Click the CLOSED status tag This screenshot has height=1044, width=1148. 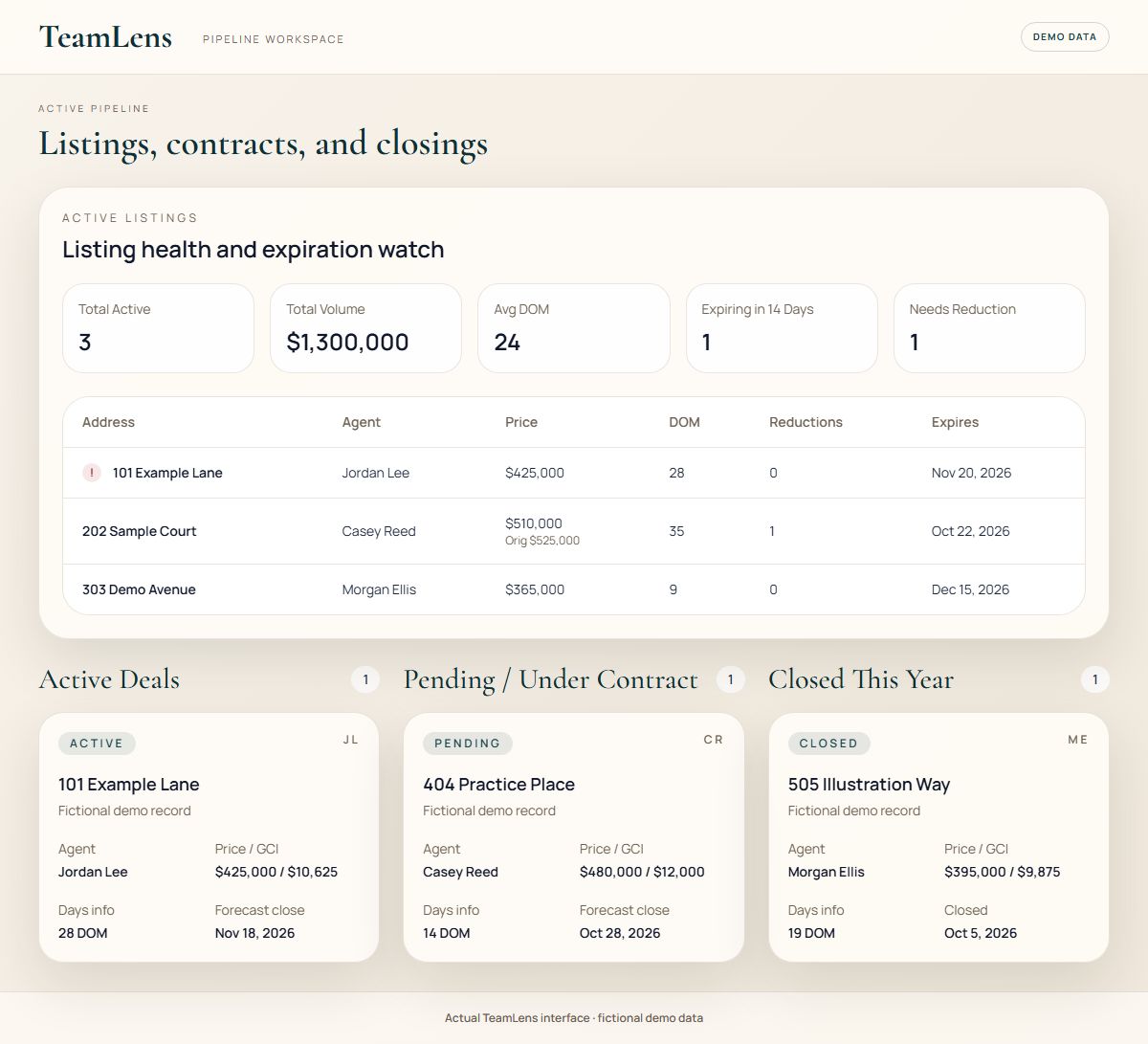pyautogui.click(x=828, y=744)
